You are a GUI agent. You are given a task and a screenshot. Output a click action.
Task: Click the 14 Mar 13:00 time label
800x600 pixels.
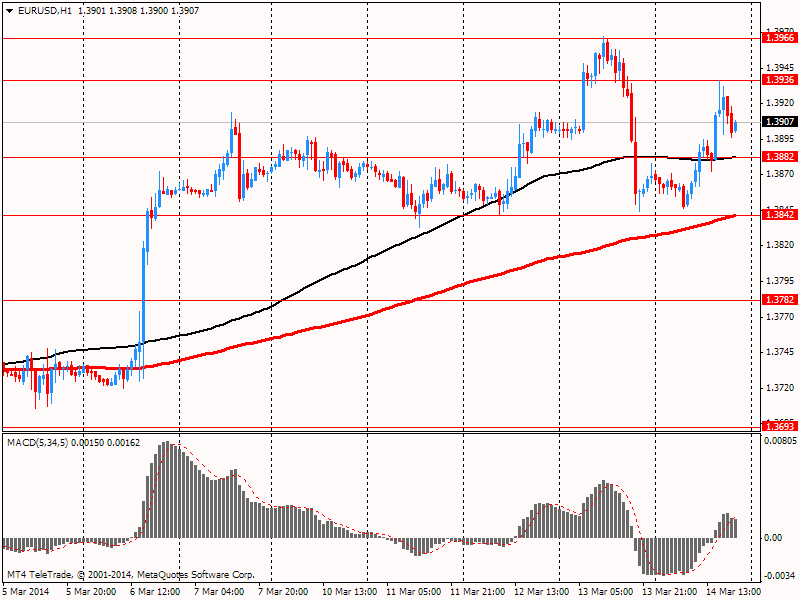(x=734, y=592)
